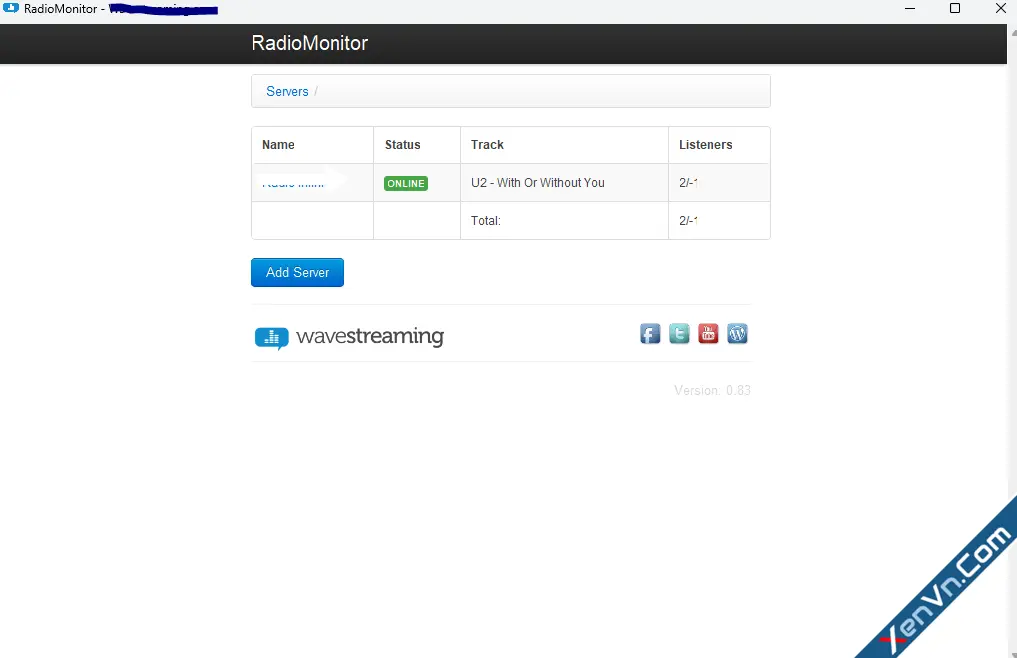
Task: Click the scrollbar up arrow
Action: point(1012,32)
